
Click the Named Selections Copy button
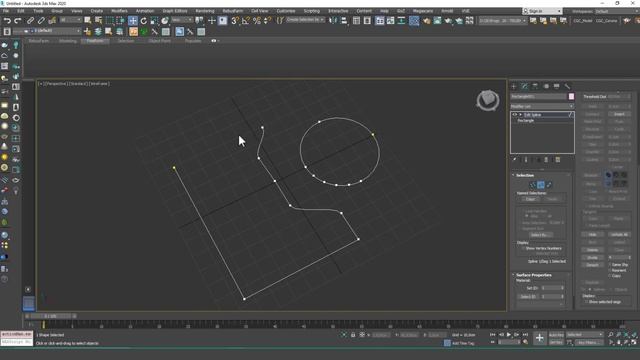(x=530, y=199)
